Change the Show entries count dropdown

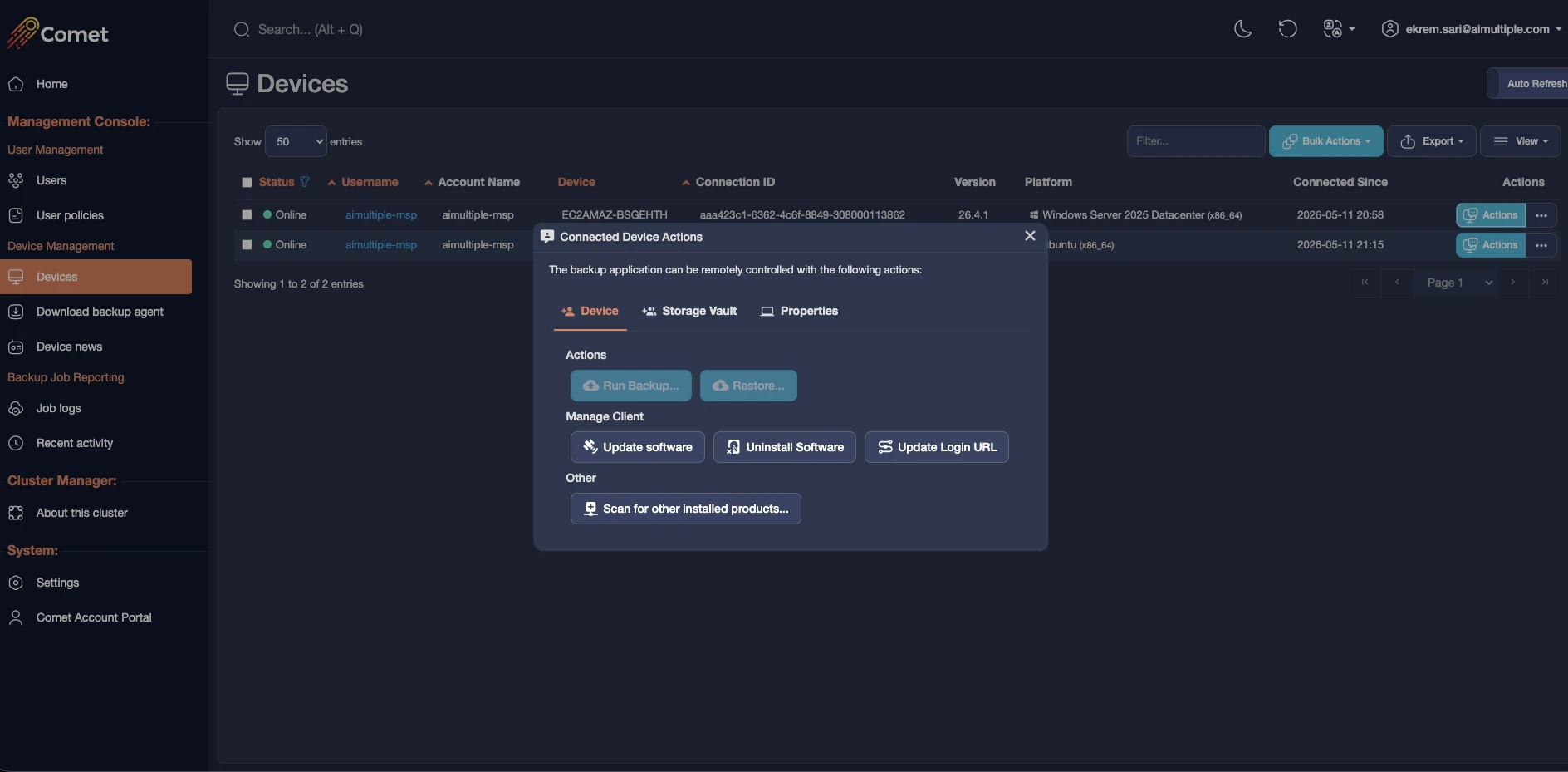tap(296, 141)
